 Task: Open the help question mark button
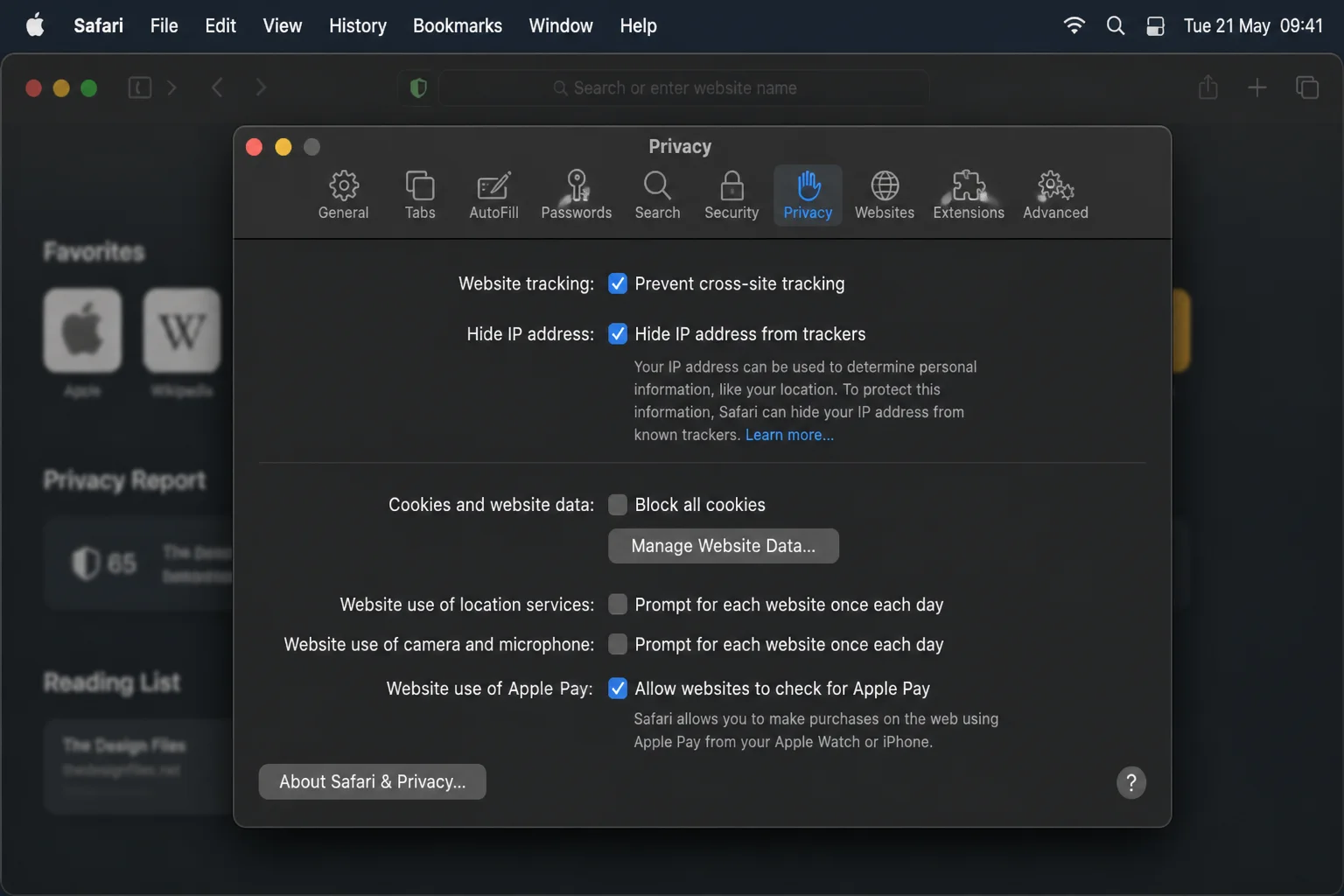1131,782
